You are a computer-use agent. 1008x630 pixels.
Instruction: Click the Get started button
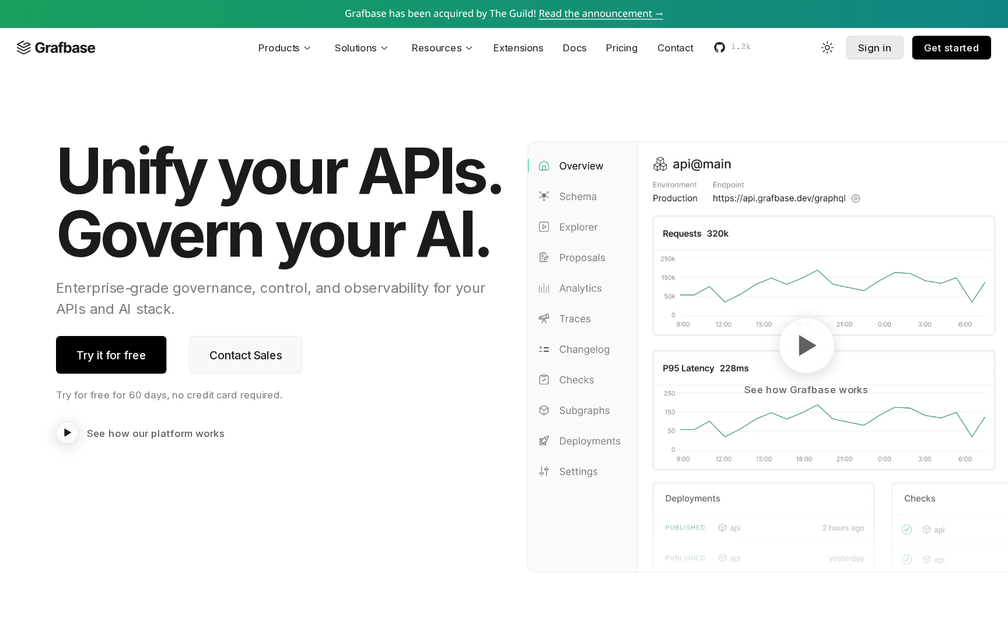coord(951,48)
